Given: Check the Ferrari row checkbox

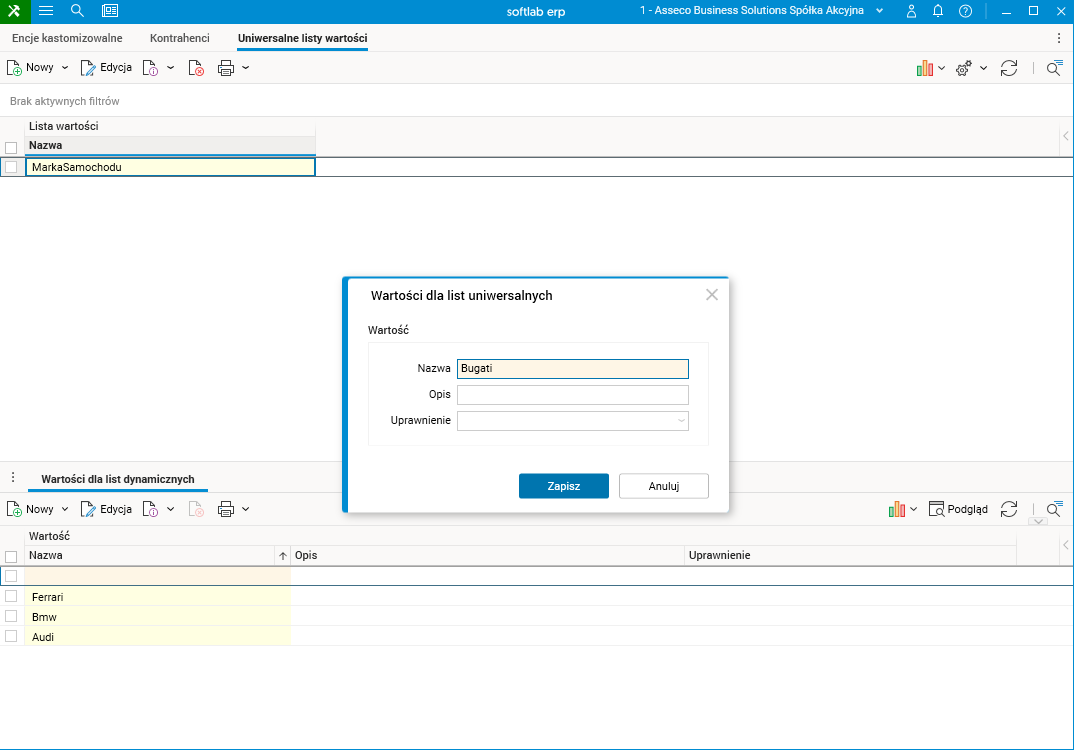Looking at the screenshot, I should click(x=11, y=596).
